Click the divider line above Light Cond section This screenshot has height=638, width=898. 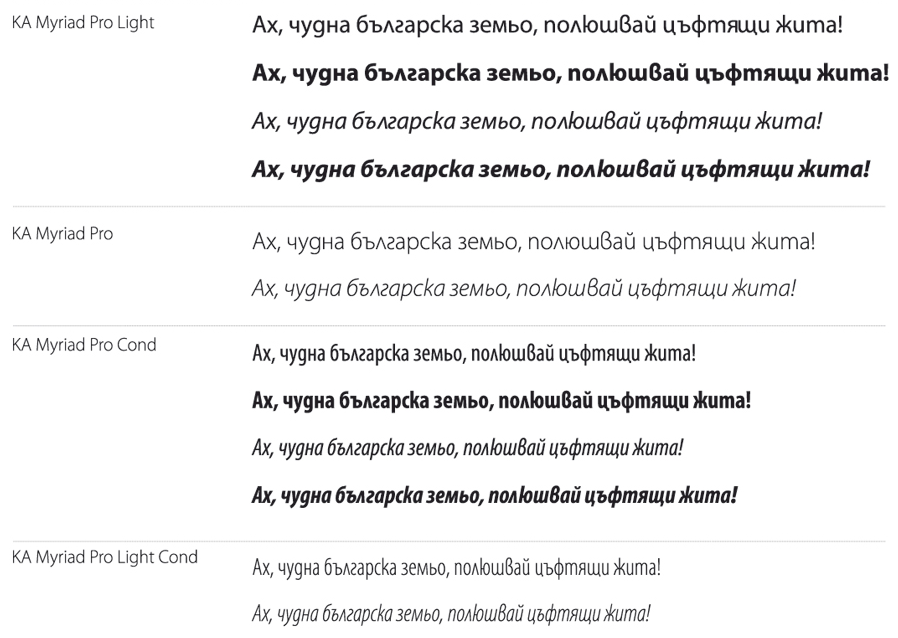(449, 541)
